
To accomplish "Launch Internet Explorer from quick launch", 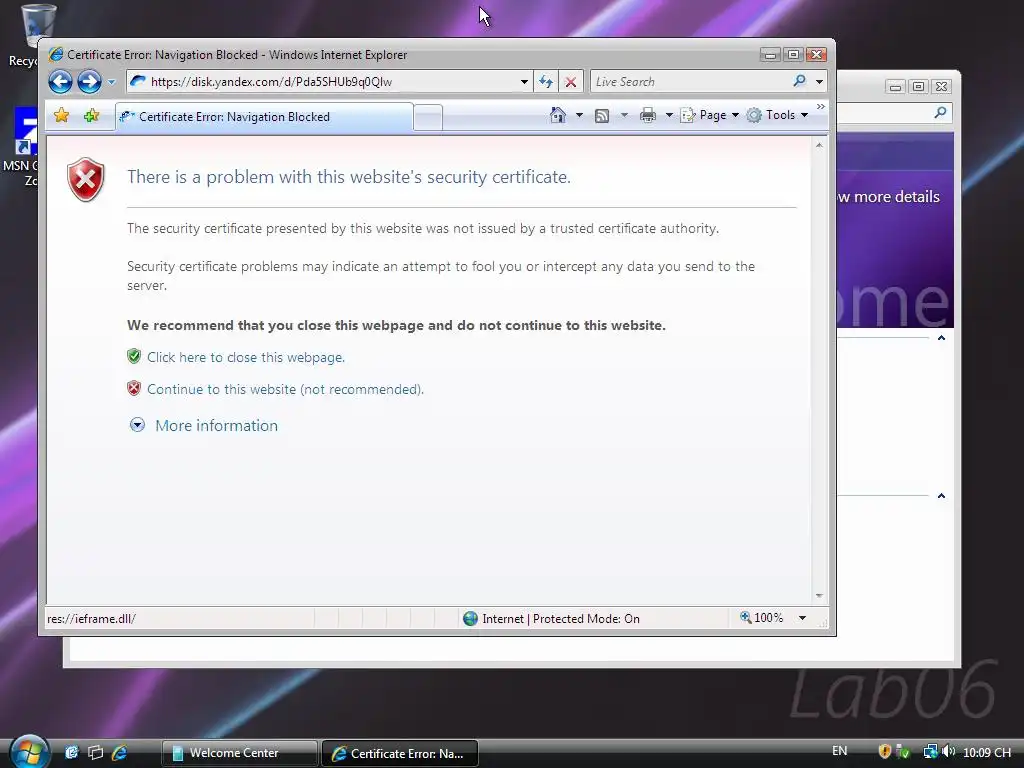I will click(120, 752).
